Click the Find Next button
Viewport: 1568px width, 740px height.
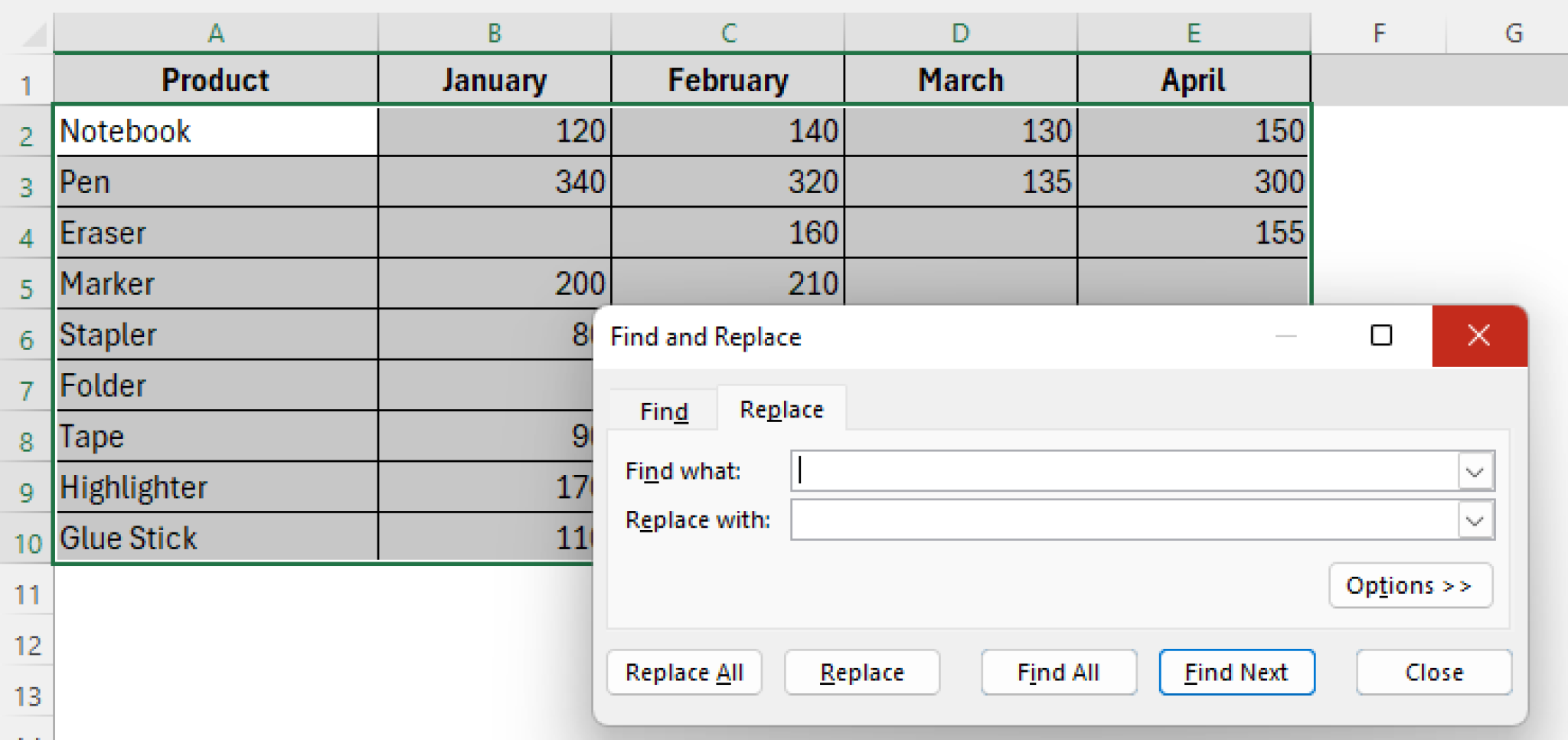[1236, 672]
